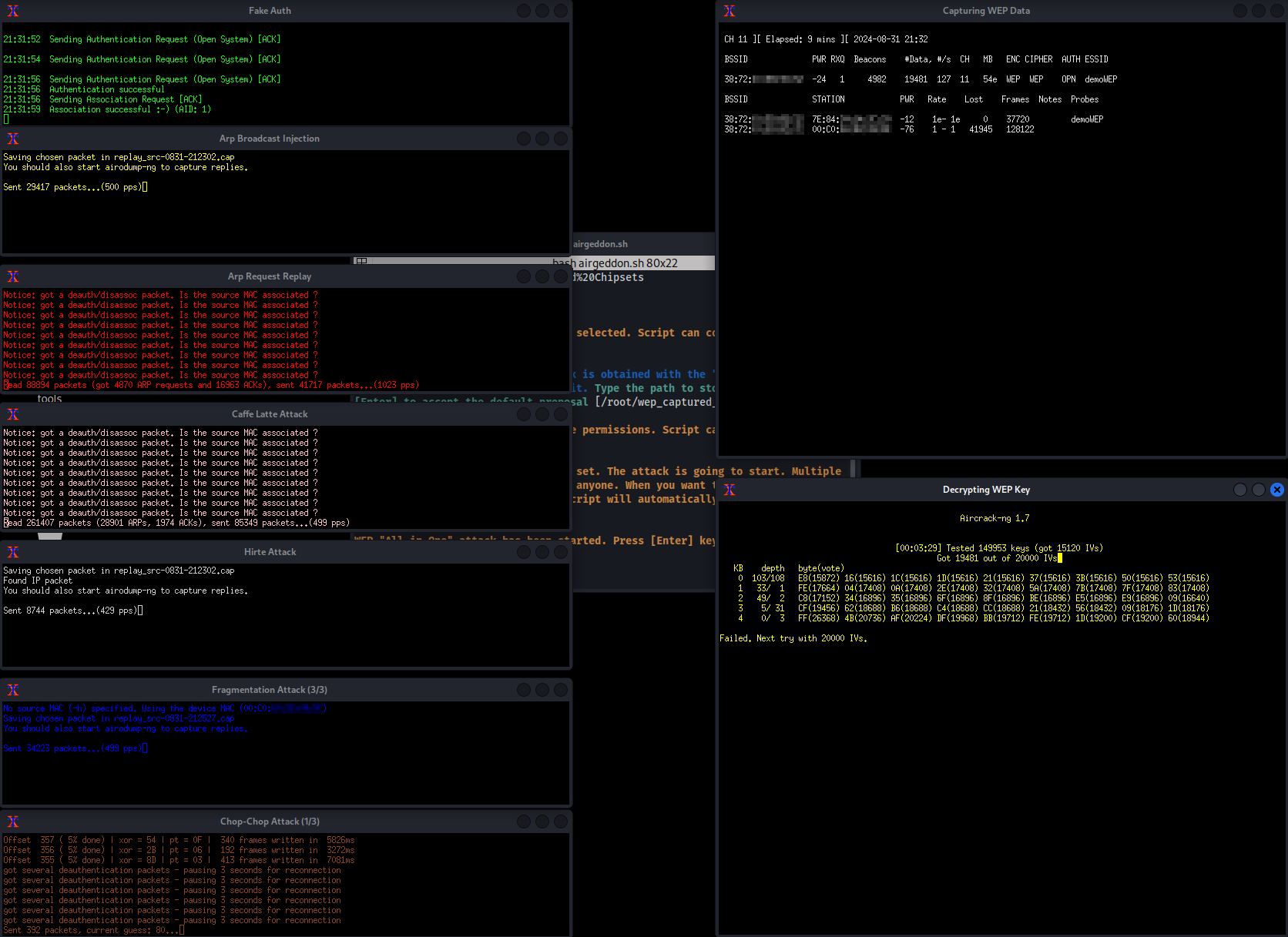Close the Capturing WEP Data window

(1277, 11)
